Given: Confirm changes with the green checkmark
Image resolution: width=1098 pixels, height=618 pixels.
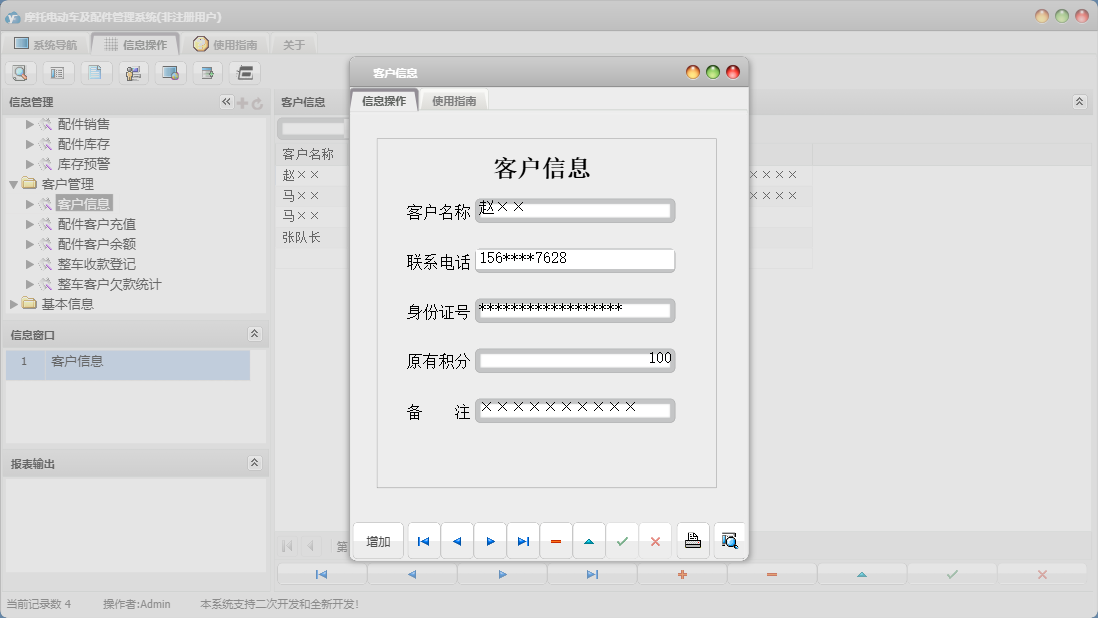Looking at the screenshot, I should [x=622, y=541].
